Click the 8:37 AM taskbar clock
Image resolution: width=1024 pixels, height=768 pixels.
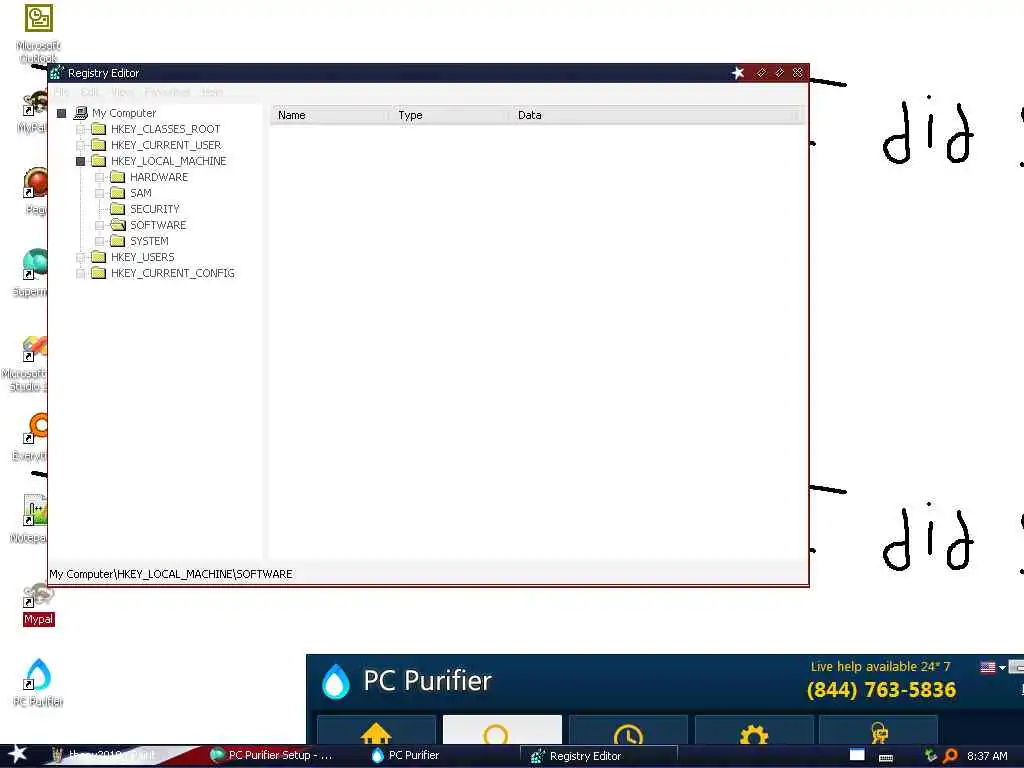pyautogui.click(x=987, y=756)
